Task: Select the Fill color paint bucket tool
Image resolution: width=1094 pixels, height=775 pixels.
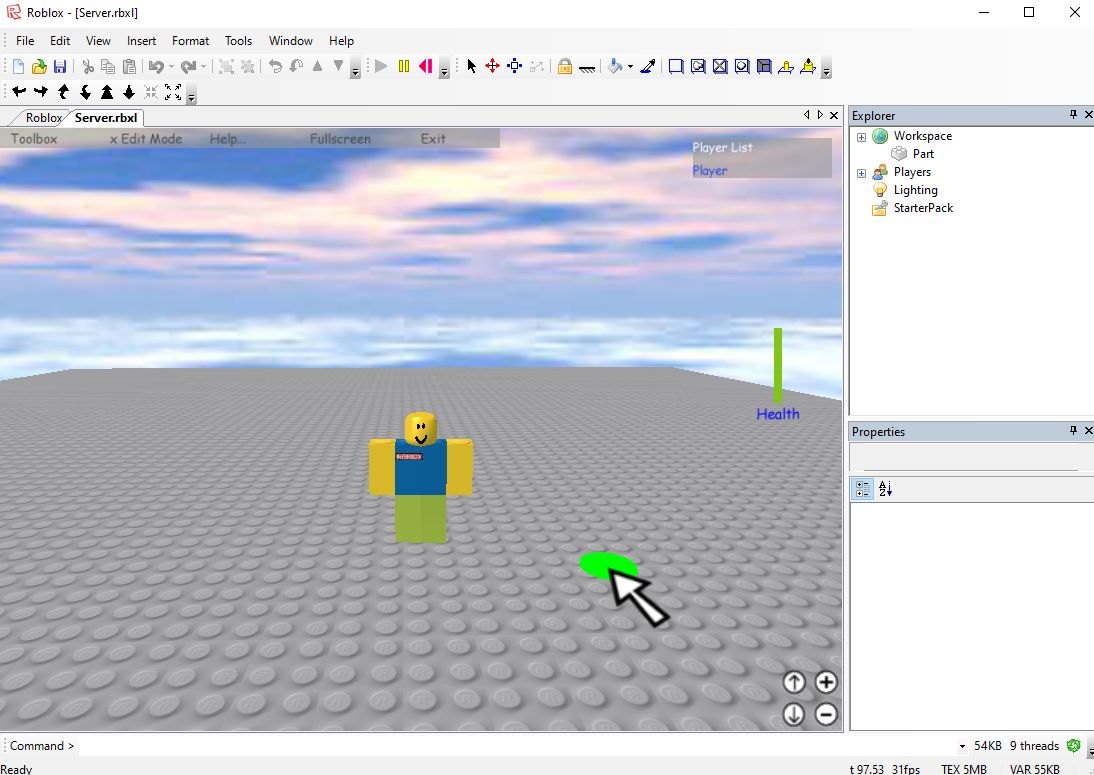Action: click(x=615, y=66)
